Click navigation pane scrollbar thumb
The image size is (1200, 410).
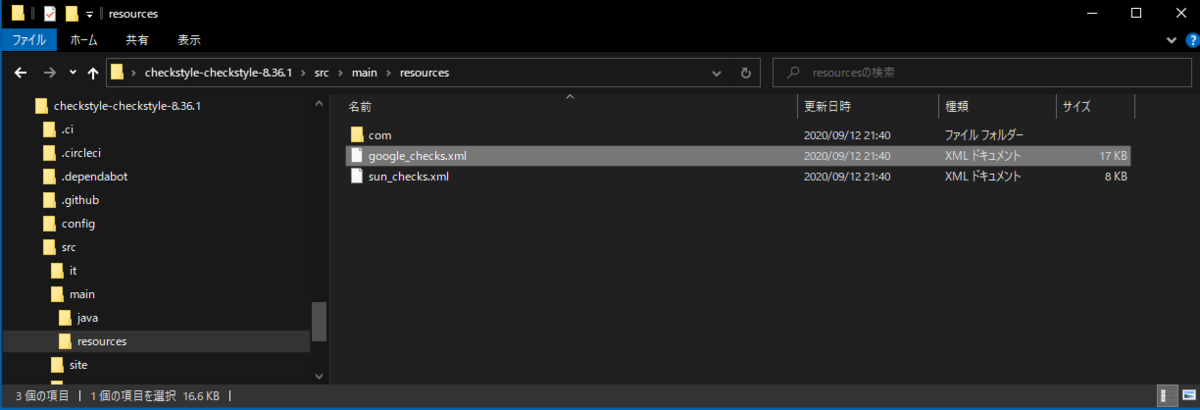[x=319, y=322]
